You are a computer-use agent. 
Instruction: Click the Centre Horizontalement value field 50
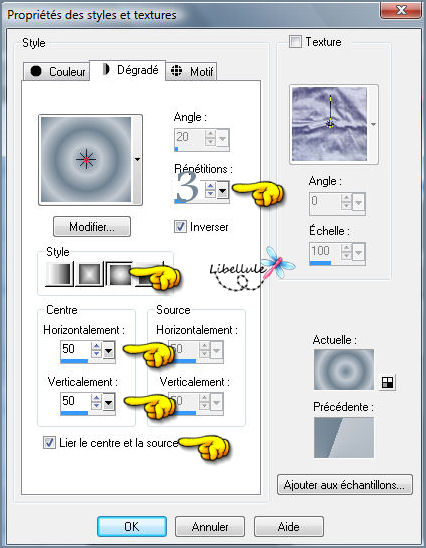click(x=75, y=349)
